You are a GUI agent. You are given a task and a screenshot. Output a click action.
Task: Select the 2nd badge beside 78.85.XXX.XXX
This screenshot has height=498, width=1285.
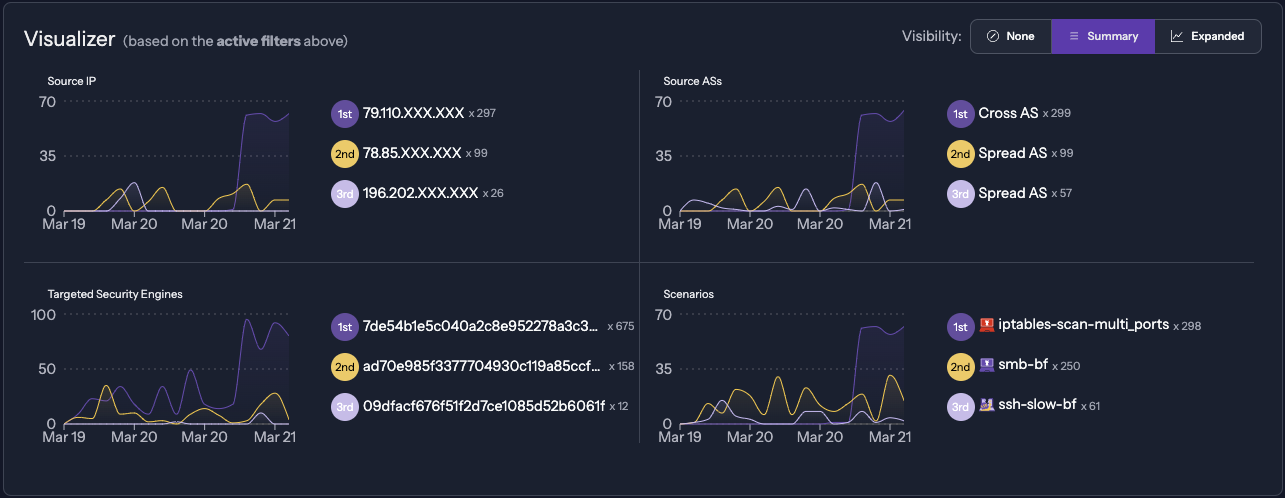[344, 154]
